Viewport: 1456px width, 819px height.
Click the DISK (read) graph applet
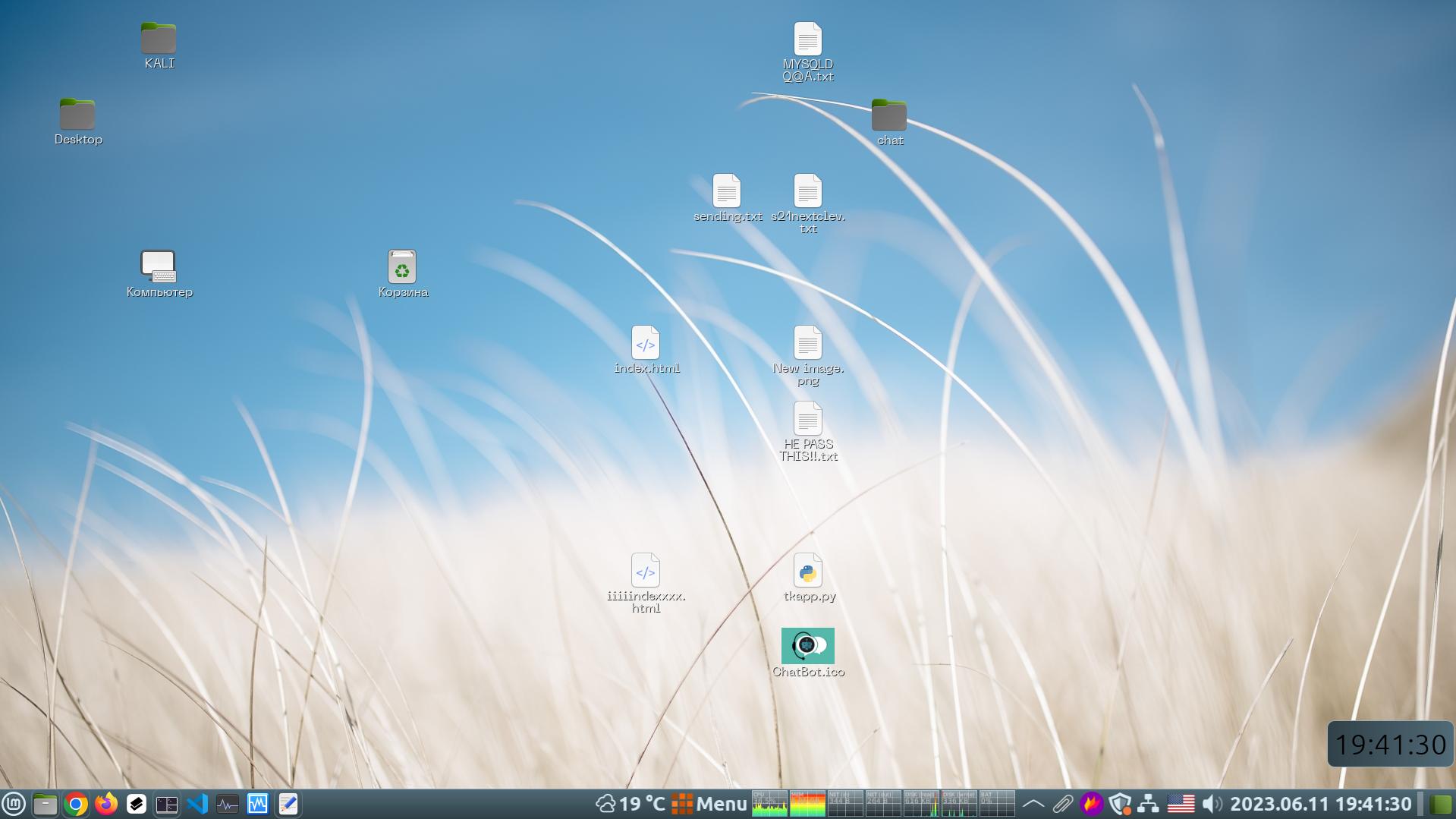(x=921, y=804)
